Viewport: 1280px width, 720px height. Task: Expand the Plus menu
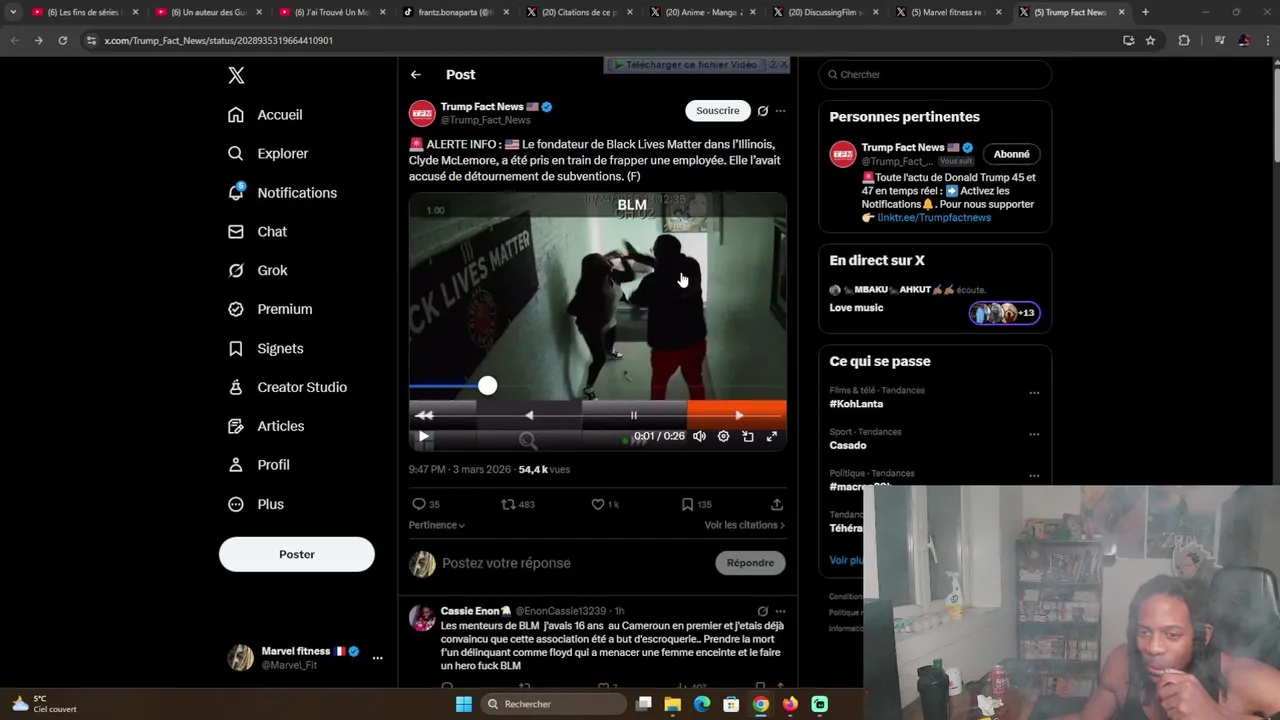(x=256, y=505)
